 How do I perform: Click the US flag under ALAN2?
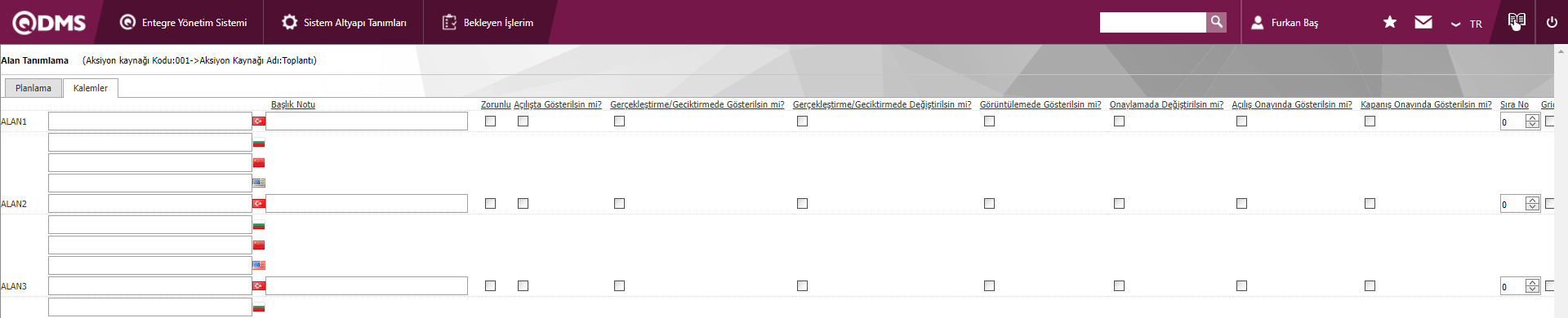coord(259,265)
